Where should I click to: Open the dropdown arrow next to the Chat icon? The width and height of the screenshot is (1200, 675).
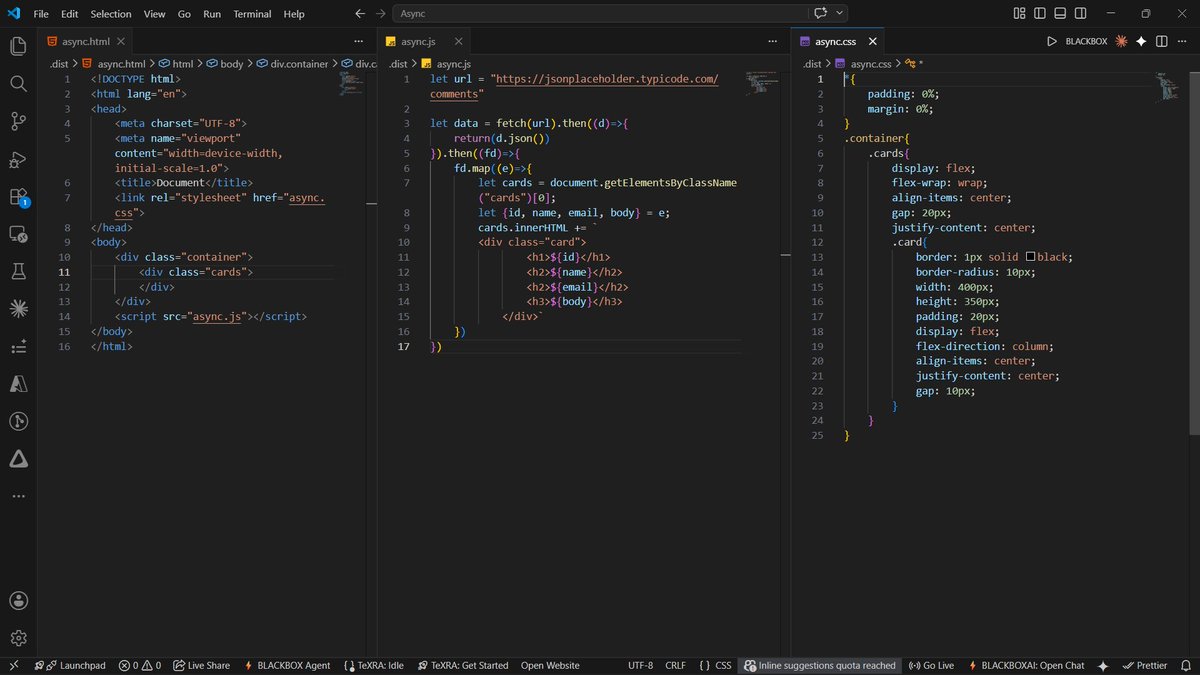click(x=840, y=14)
